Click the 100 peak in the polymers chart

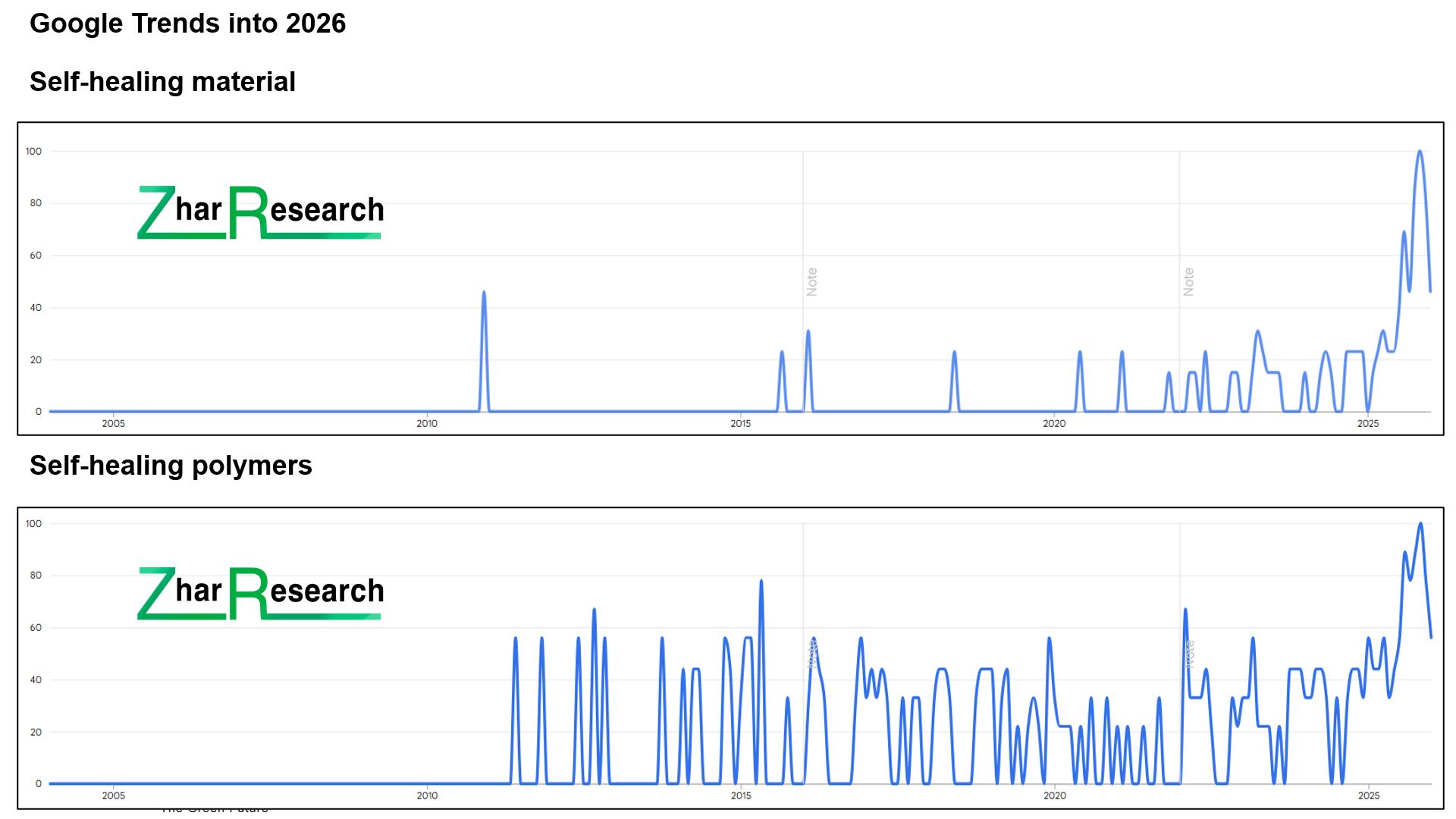click(1420, 524)
